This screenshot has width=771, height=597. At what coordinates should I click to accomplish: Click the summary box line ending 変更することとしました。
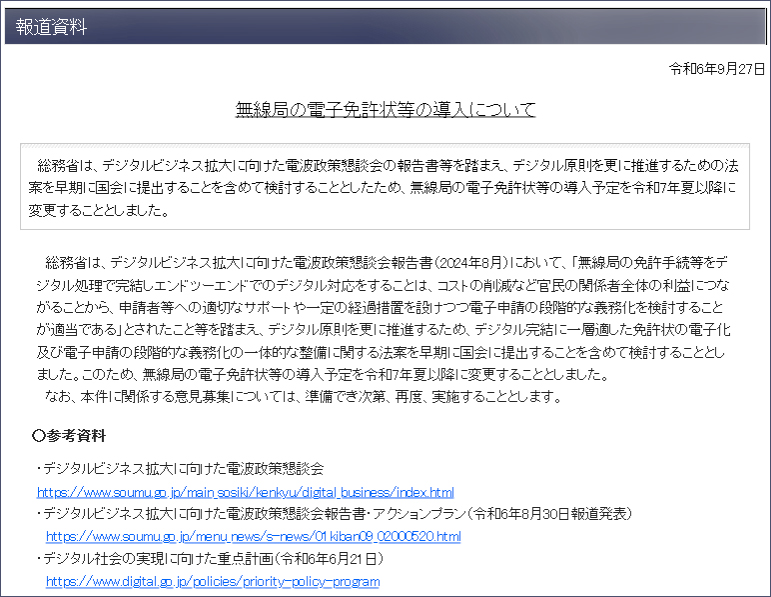(99, 210)
